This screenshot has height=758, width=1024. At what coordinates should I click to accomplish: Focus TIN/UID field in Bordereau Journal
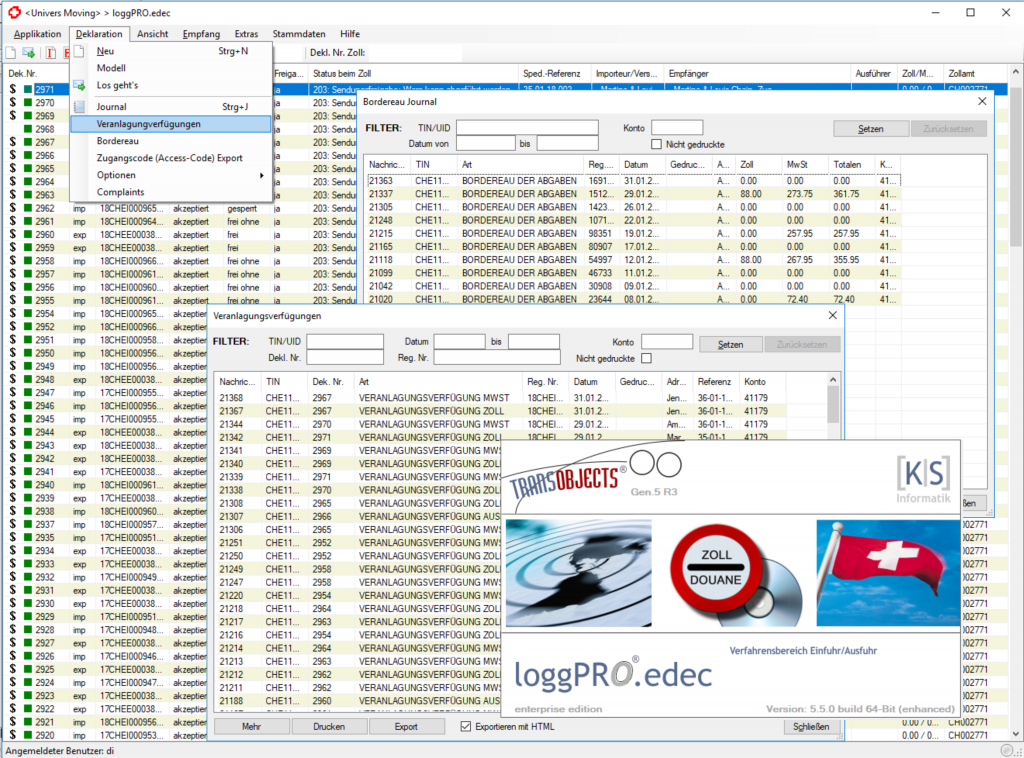click(527, 127)
